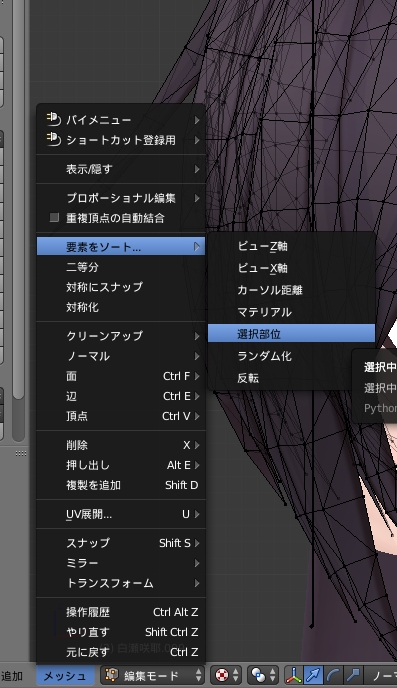Click 追加 menu in the header
The image size is (397, 688).
click(12, 676)
